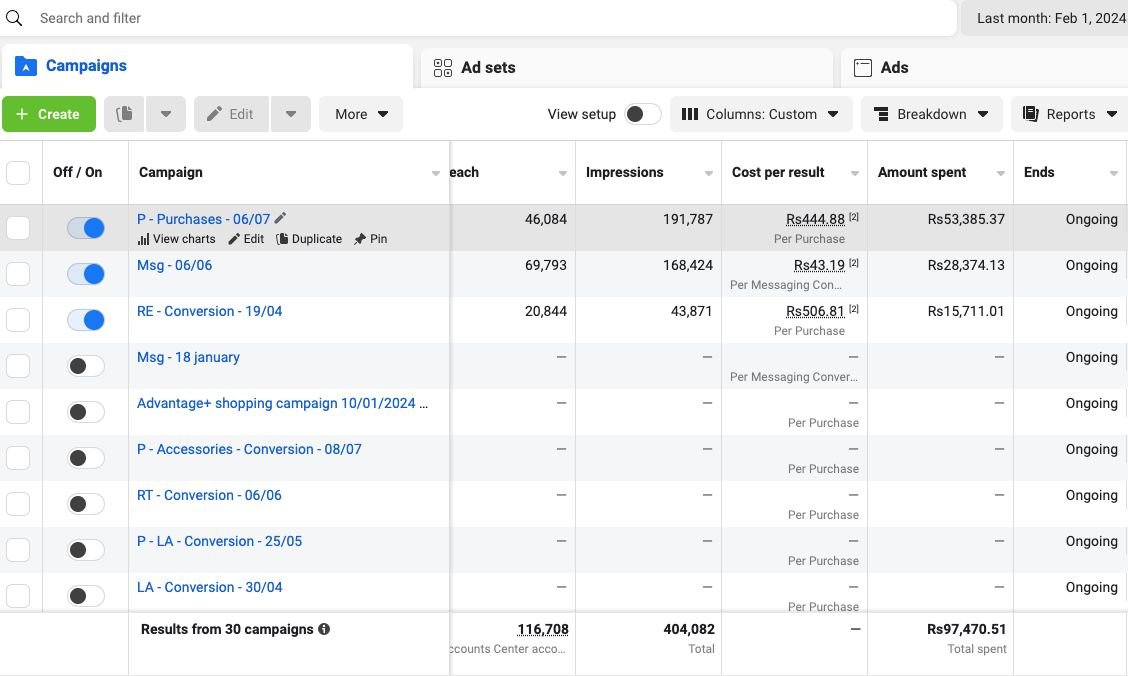The height and width of the screenshot is (676, 1128).
Task: Tick the select-all campaigns checkbox
Action: coord(18,173)
